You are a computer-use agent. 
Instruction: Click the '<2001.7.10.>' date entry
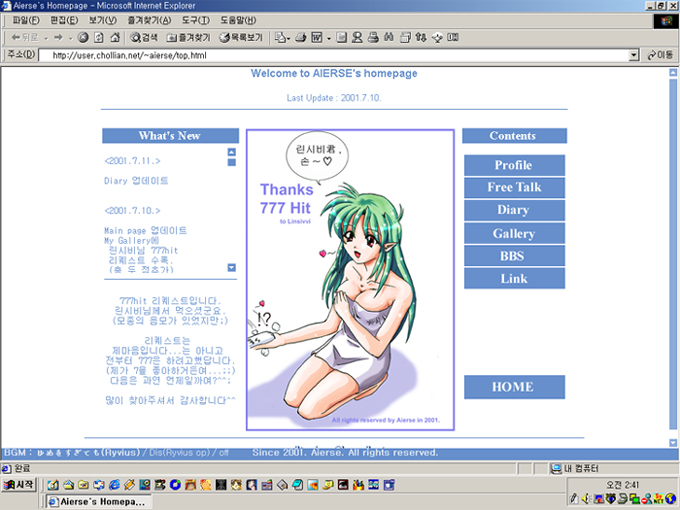click(132, 211)
